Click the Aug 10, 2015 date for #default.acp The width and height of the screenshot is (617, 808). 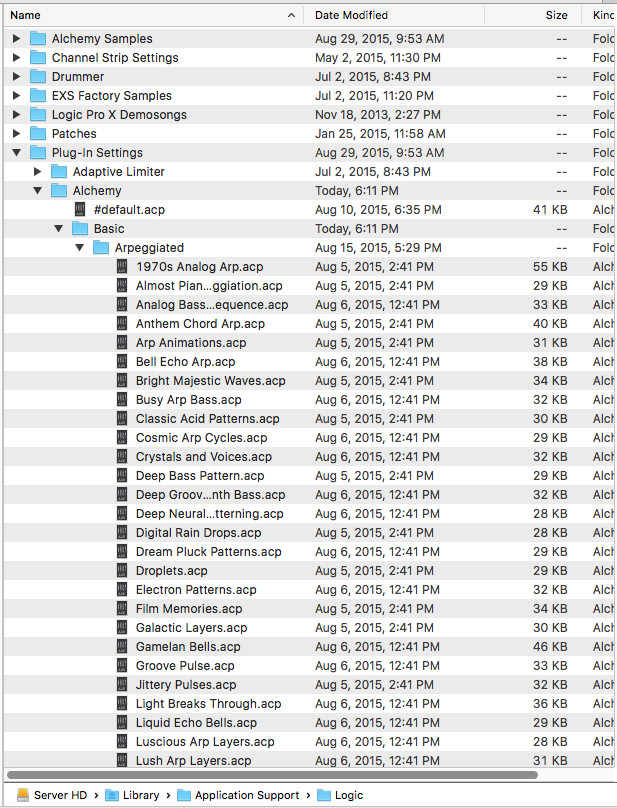pos(378,210)
